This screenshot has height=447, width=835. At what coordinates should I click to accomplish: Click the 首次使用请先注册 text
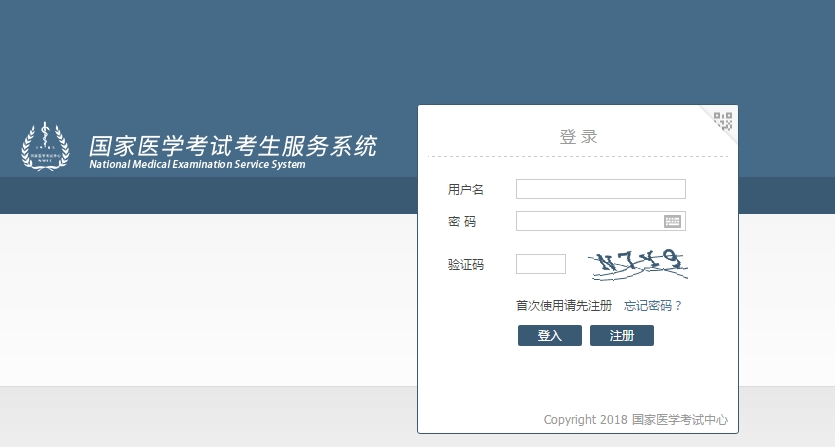click(x=563, y=305)
